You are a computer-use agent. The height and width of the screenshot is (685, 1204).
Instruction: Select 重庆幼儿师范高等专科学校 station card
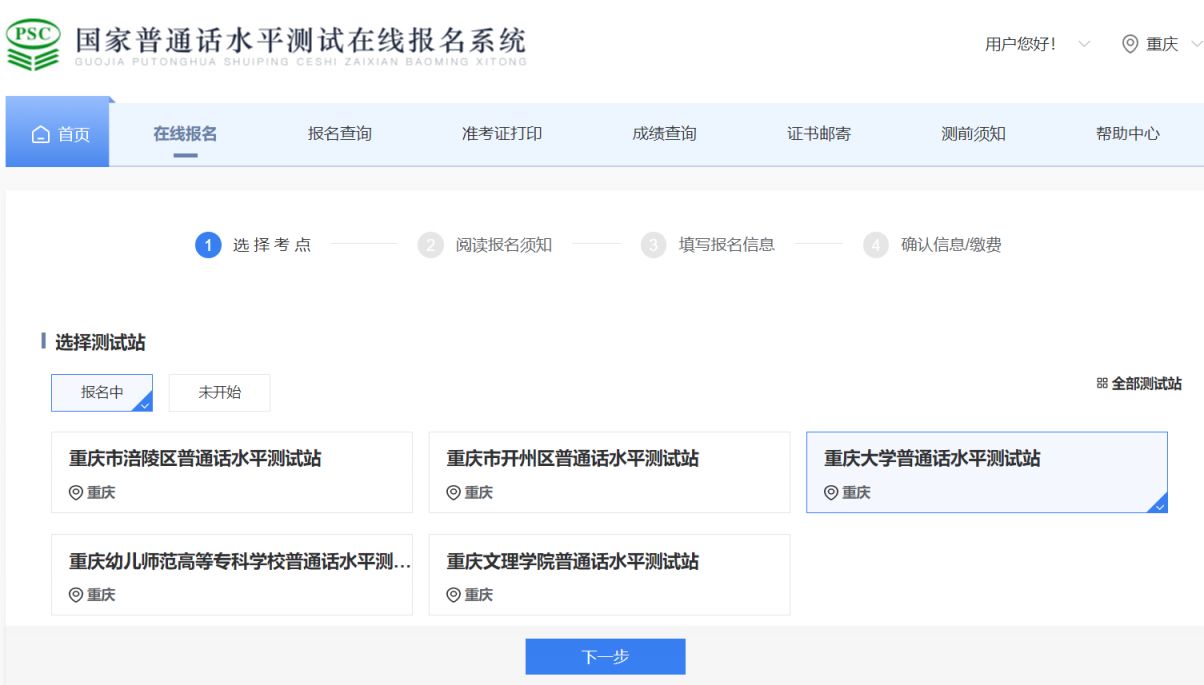232,574
